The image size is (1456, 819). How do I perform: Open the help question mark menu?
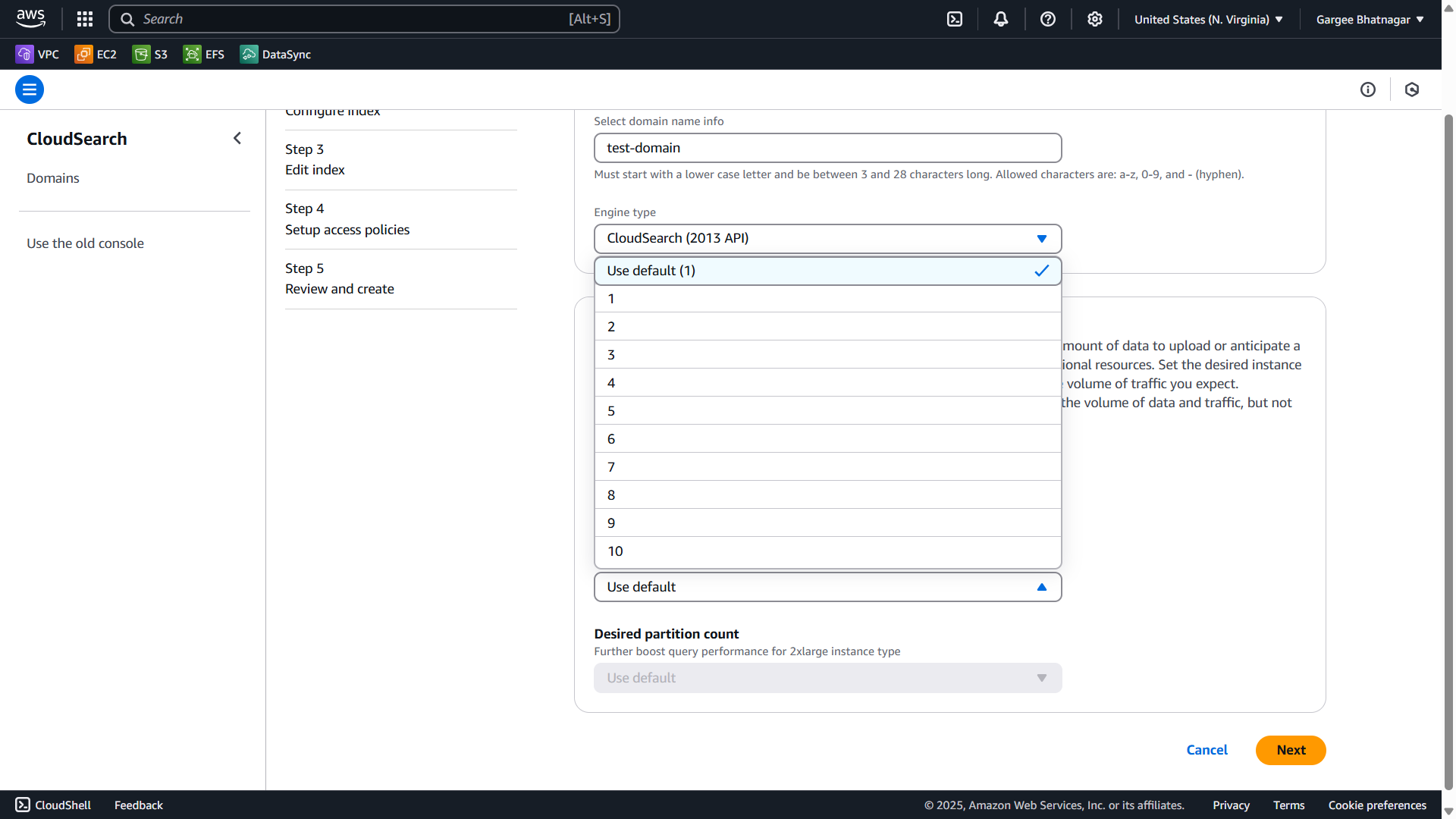(x=1048, y=19)
